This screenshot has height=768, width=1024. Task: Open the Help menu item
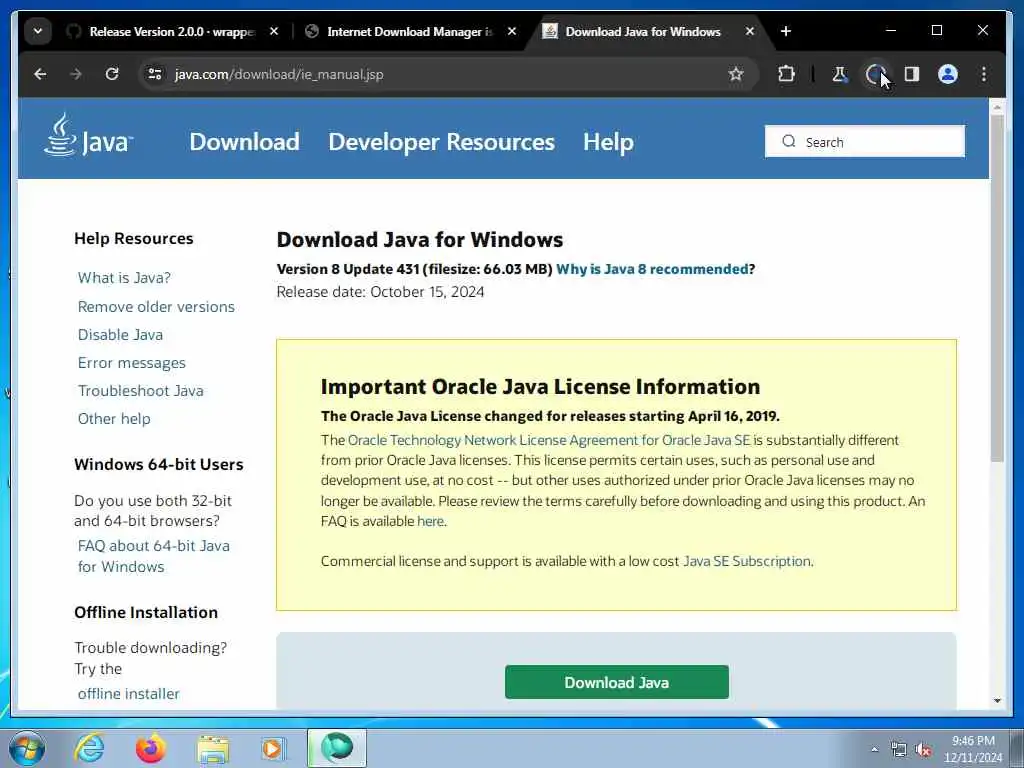608,142
